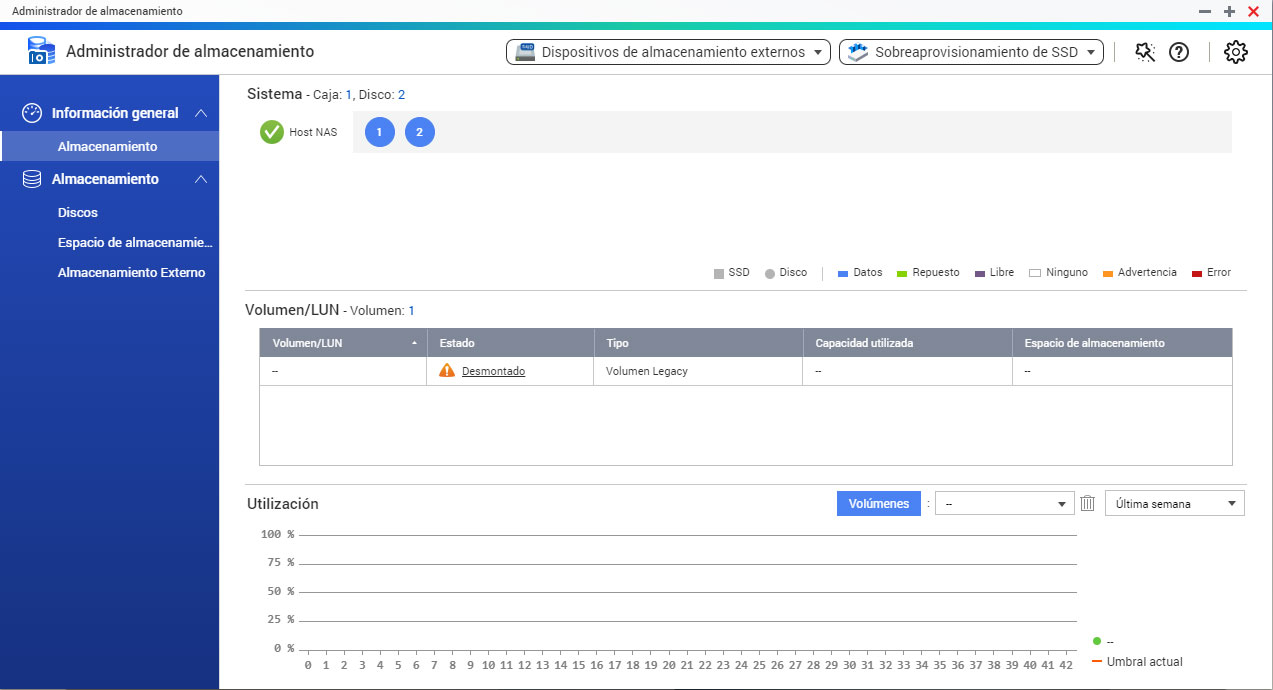Open the volume selection combo box

tap(1004, 504)
